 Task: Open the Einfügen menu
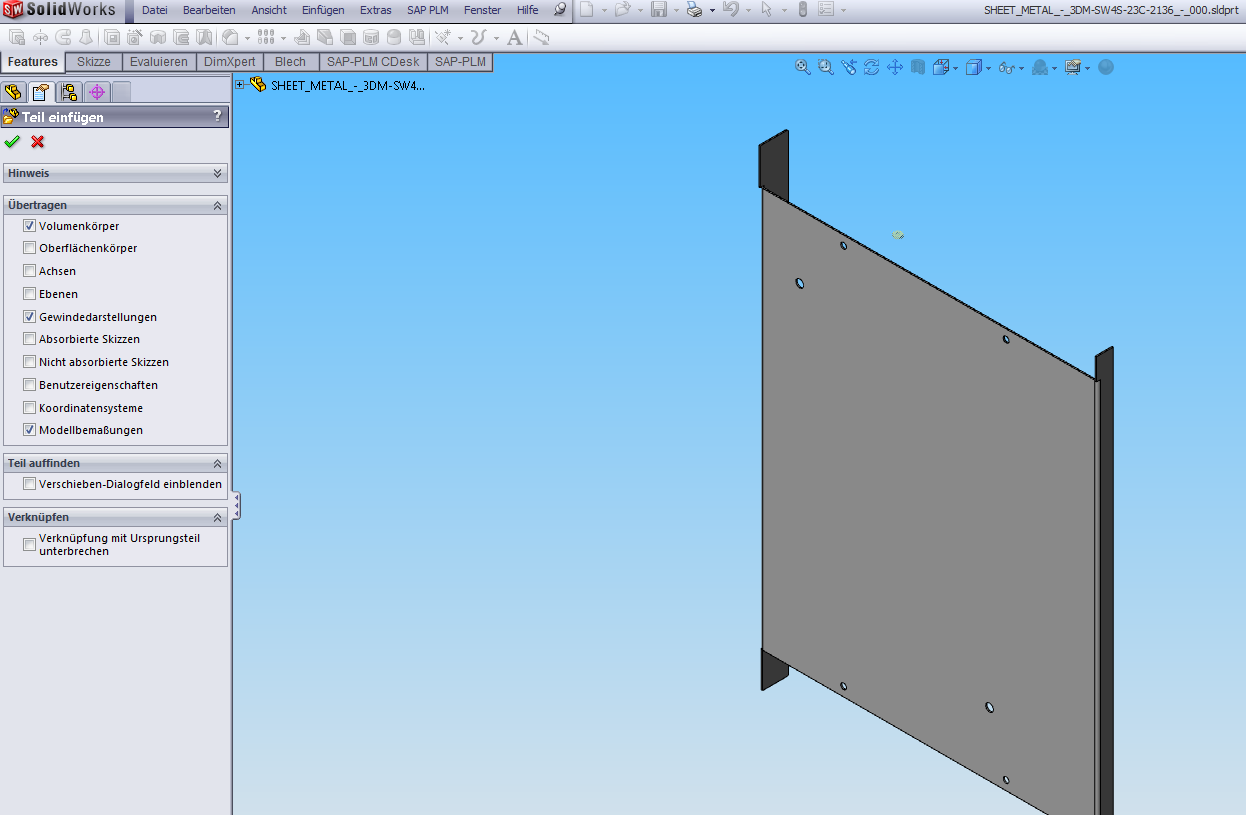coord(323,10)
